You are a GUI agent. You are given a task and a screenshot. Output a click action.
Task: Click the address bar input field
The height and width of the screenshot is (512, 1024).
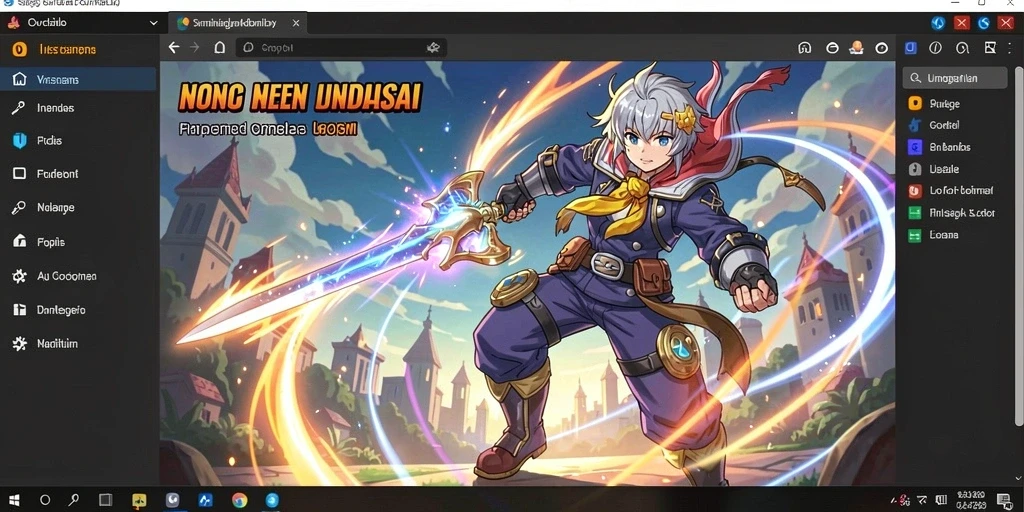pos(341,48)
